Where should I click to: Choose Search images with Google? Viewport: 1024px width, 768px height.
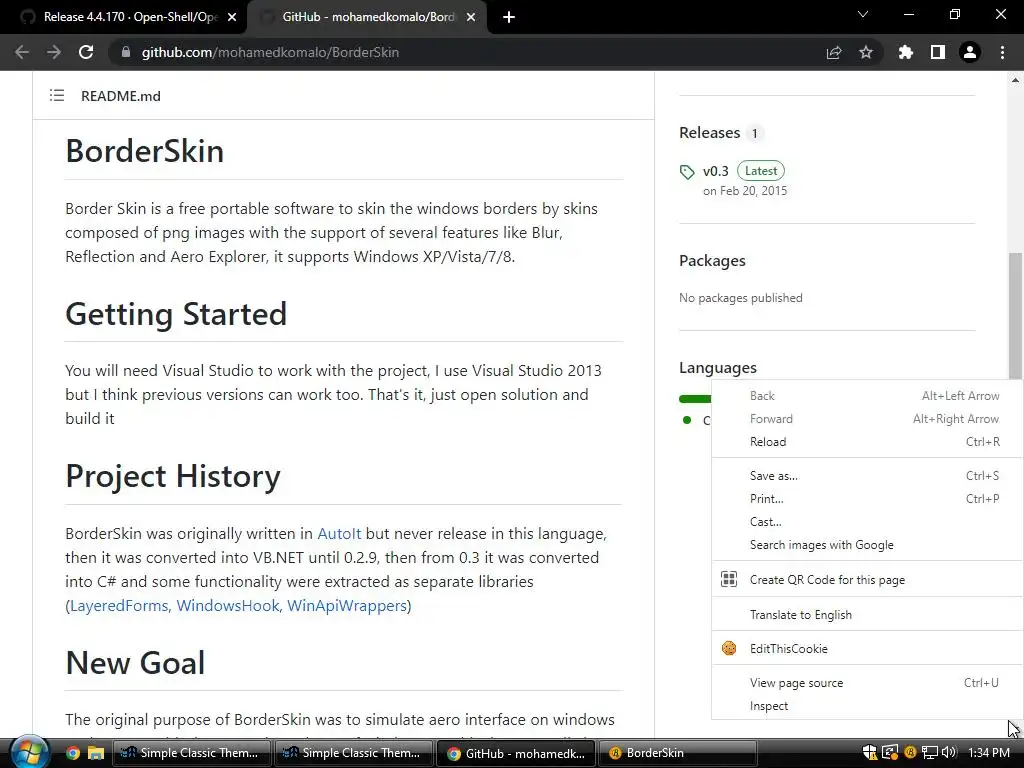point(867,545)
